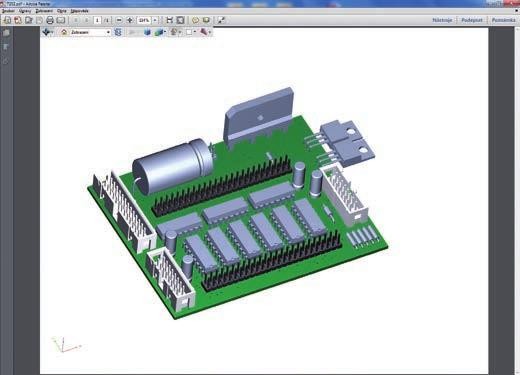Select the highlight text tool
The image size is (520, 375).
click(x=206, y=20)
